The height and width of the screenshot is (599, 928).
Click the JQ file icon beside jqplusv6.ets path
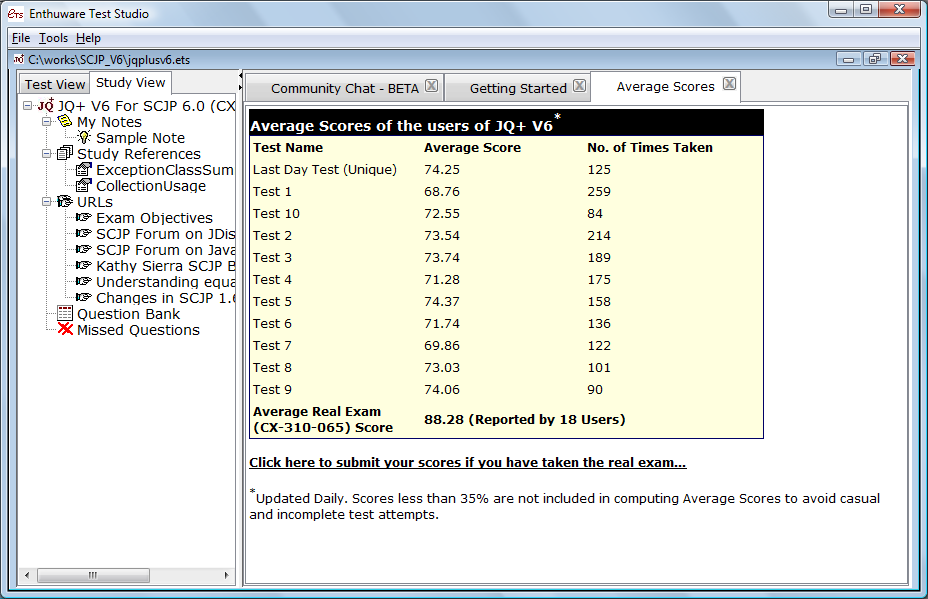(x=19, y=59)
